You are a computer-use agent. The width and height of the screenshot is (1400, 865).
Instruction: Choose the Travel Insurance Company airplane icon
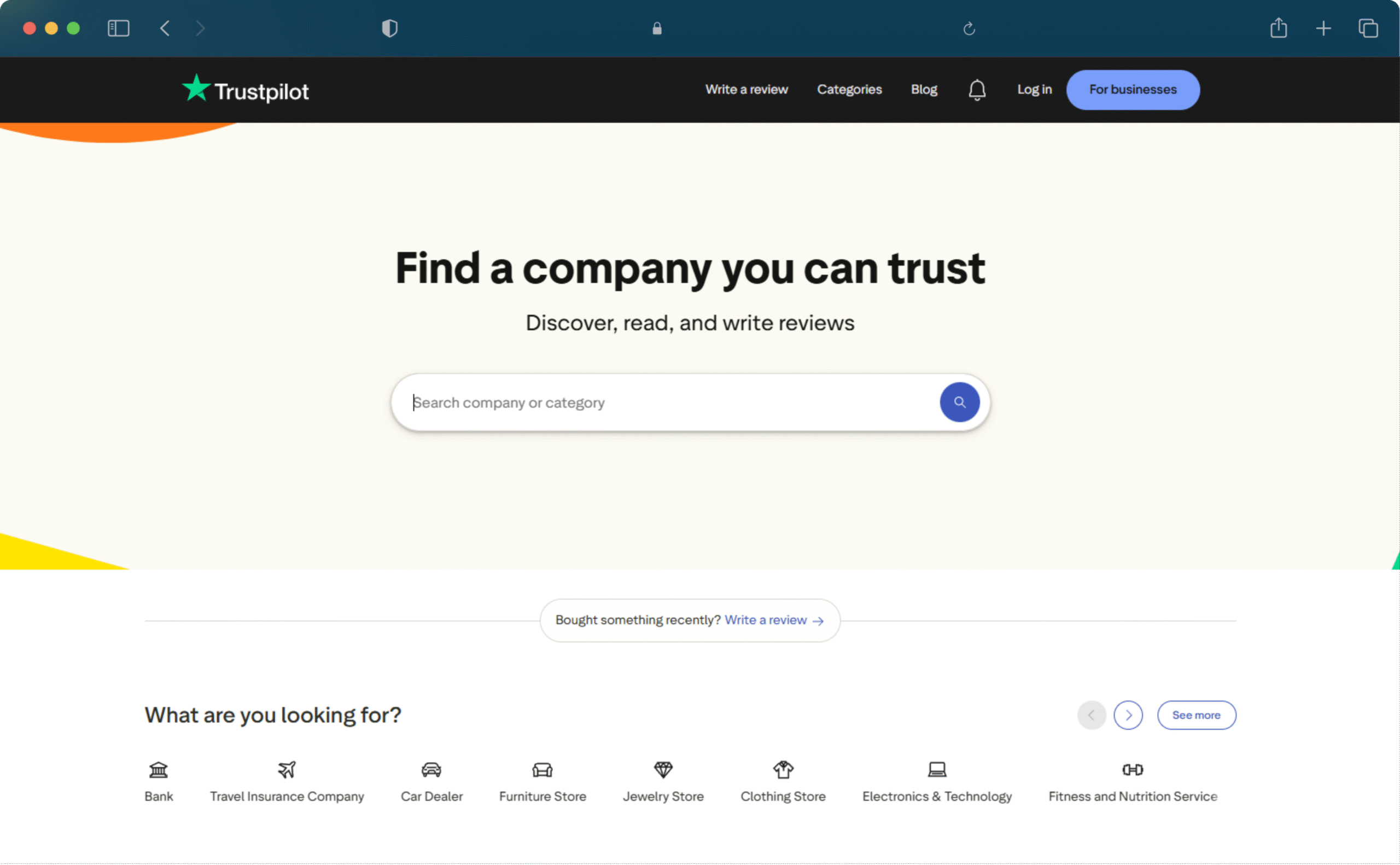(x=287, y=770)
